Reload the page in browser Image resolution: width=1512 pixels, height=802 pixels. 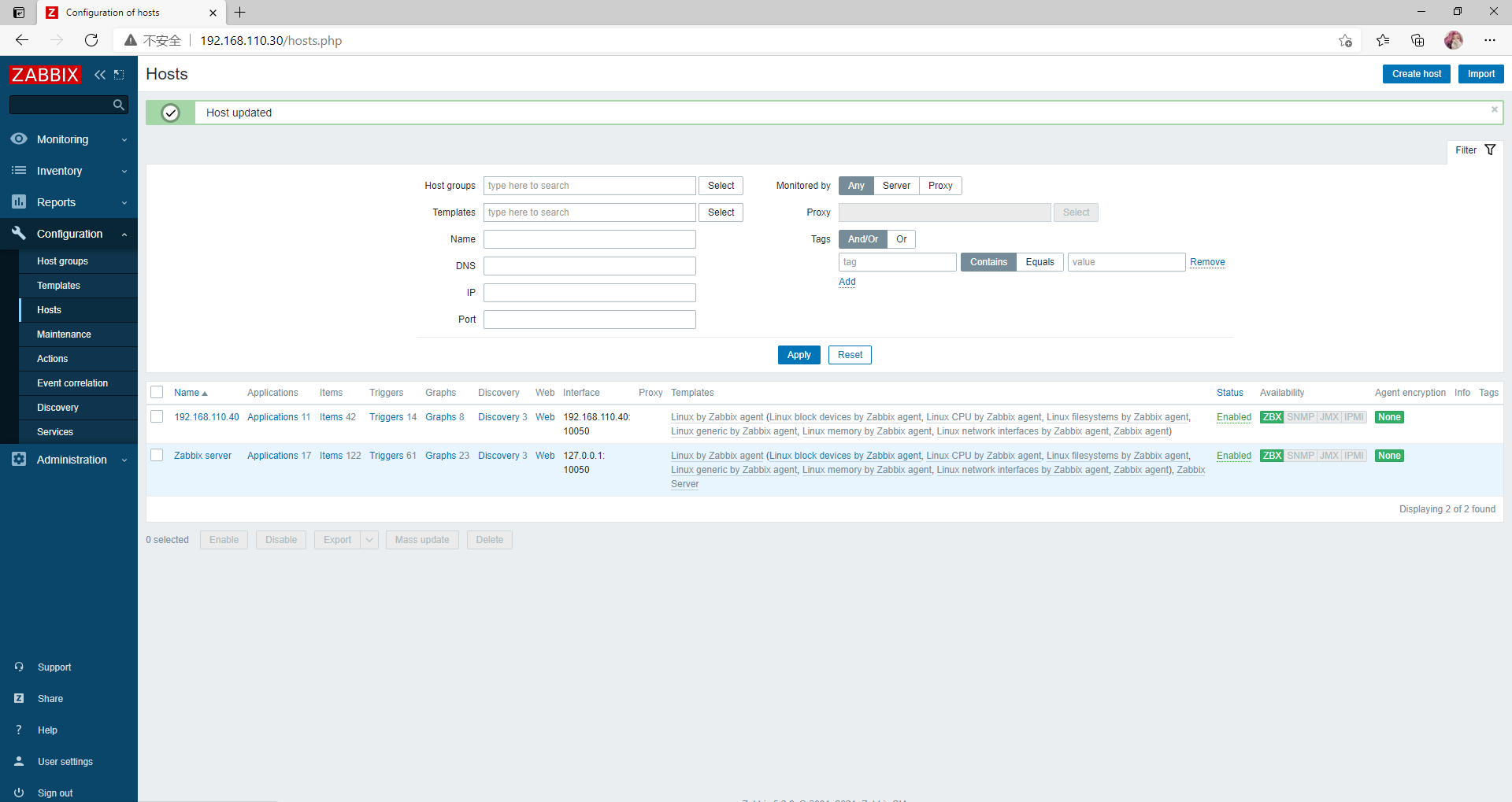(x=91, y=40)
